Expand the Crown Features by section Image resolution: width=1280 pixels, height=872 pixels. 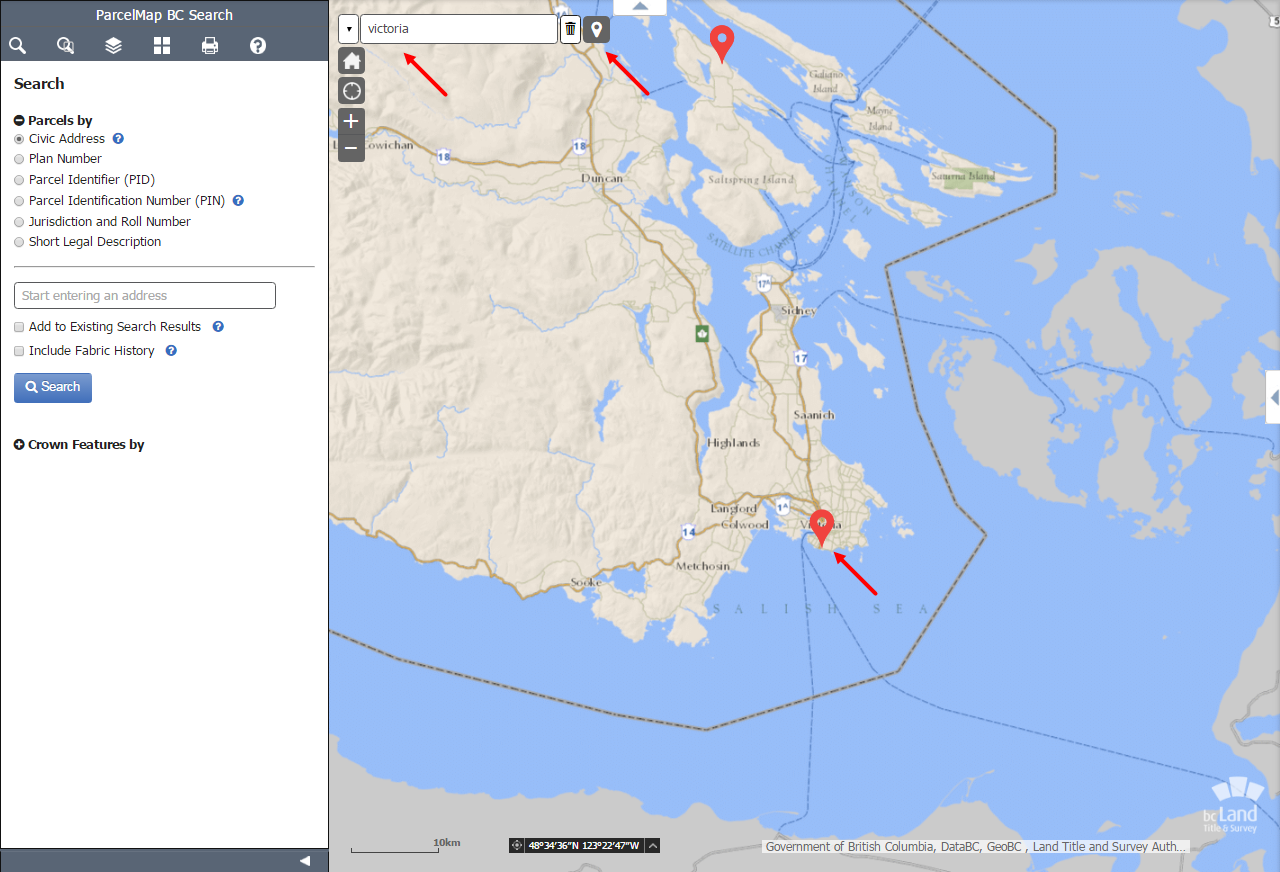coord(19,445)
